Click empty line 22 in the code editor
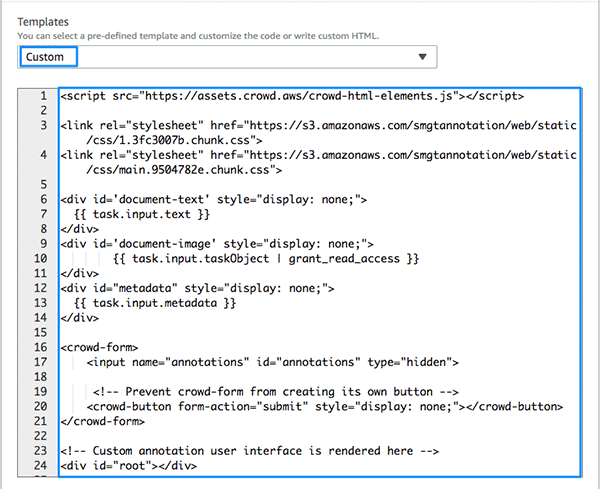 coord(319,437)
